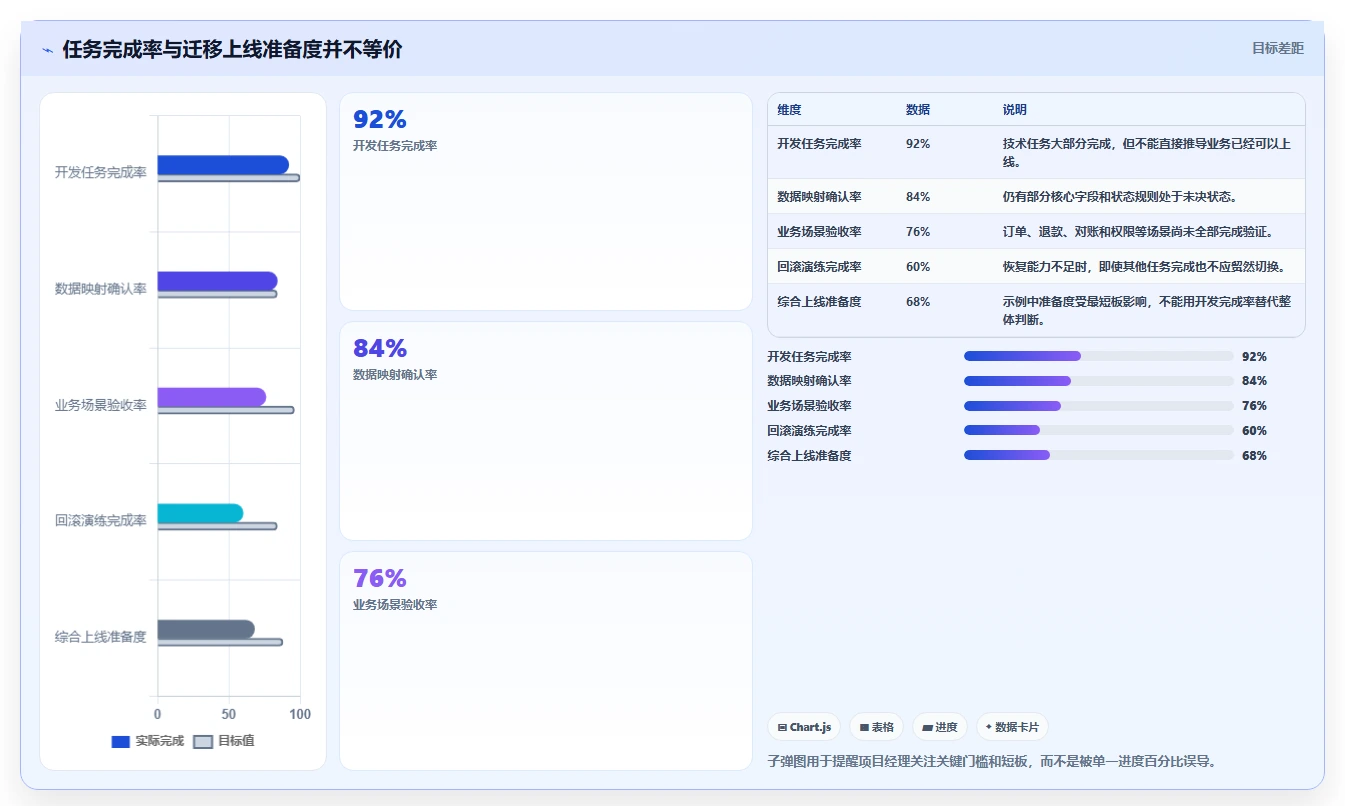This screenshot has width=1345, height=806.
Task: Click the title 任务完成率与迁移上线准备度并不等价
Action: 232,49
